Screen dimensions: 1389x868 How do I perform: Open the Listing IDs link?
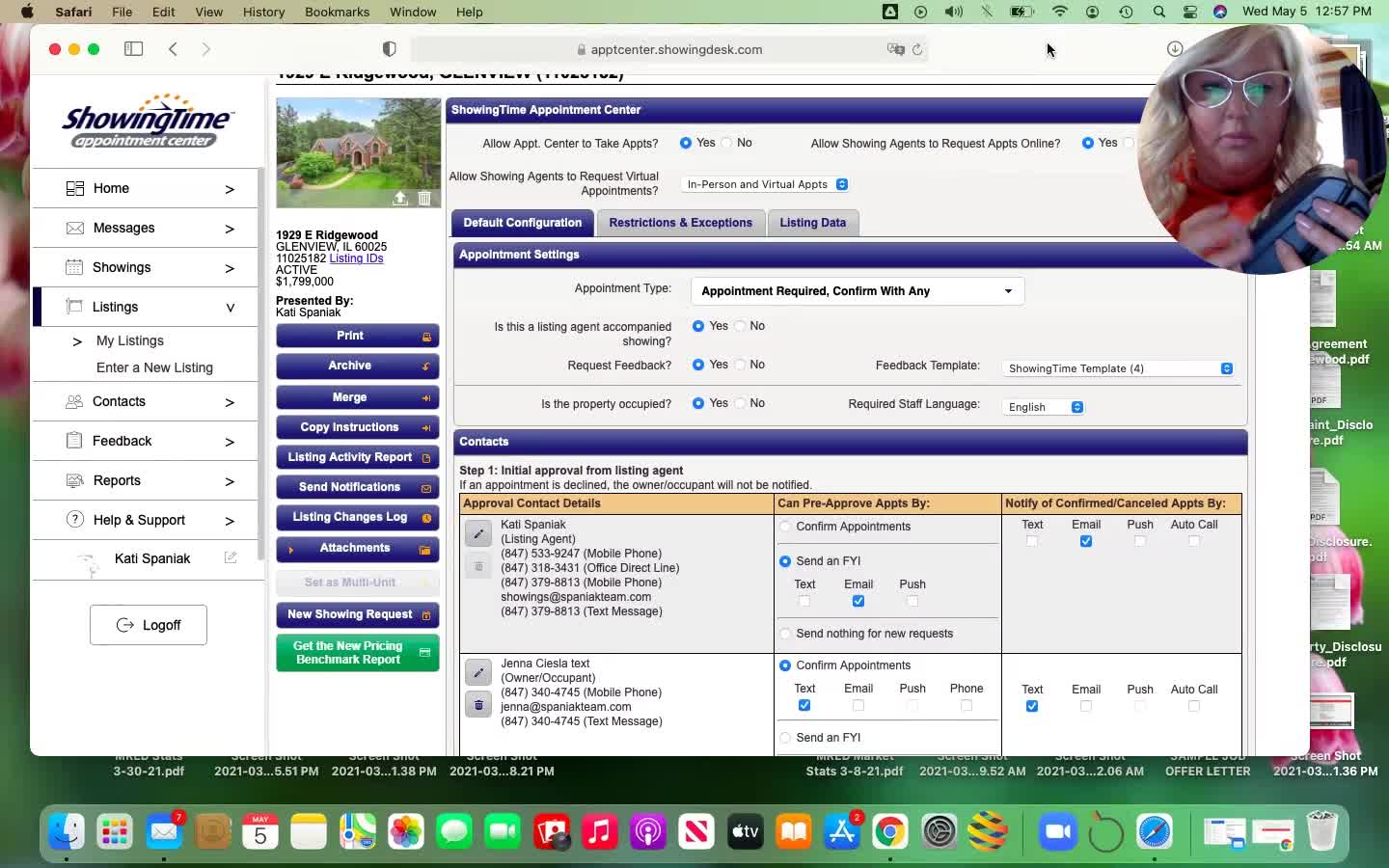[x=356, y=258]
